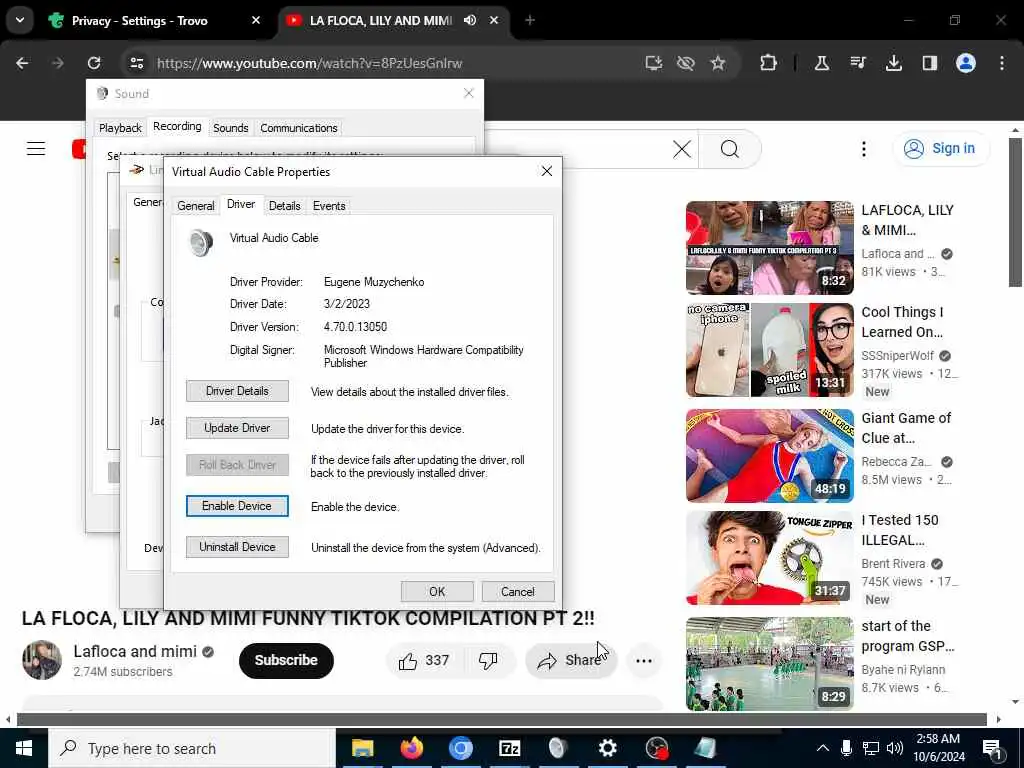Open the Lafloca and mimi channel avatar
Image resolution: width=1024 pixels, height=768 pixels.
click(x=42, y=660)
